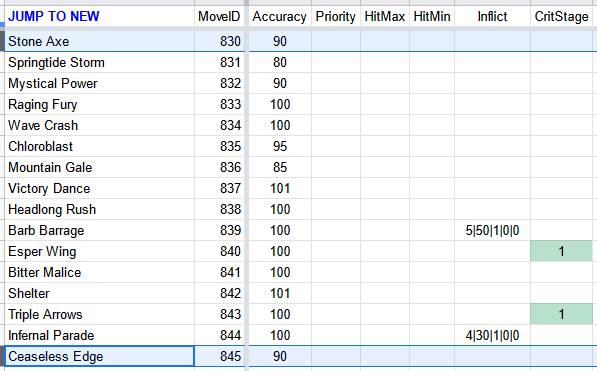The width and height of the screenshot is (597, 371).
Task: Click MoveID value 839
Action: tap(230, 230)
